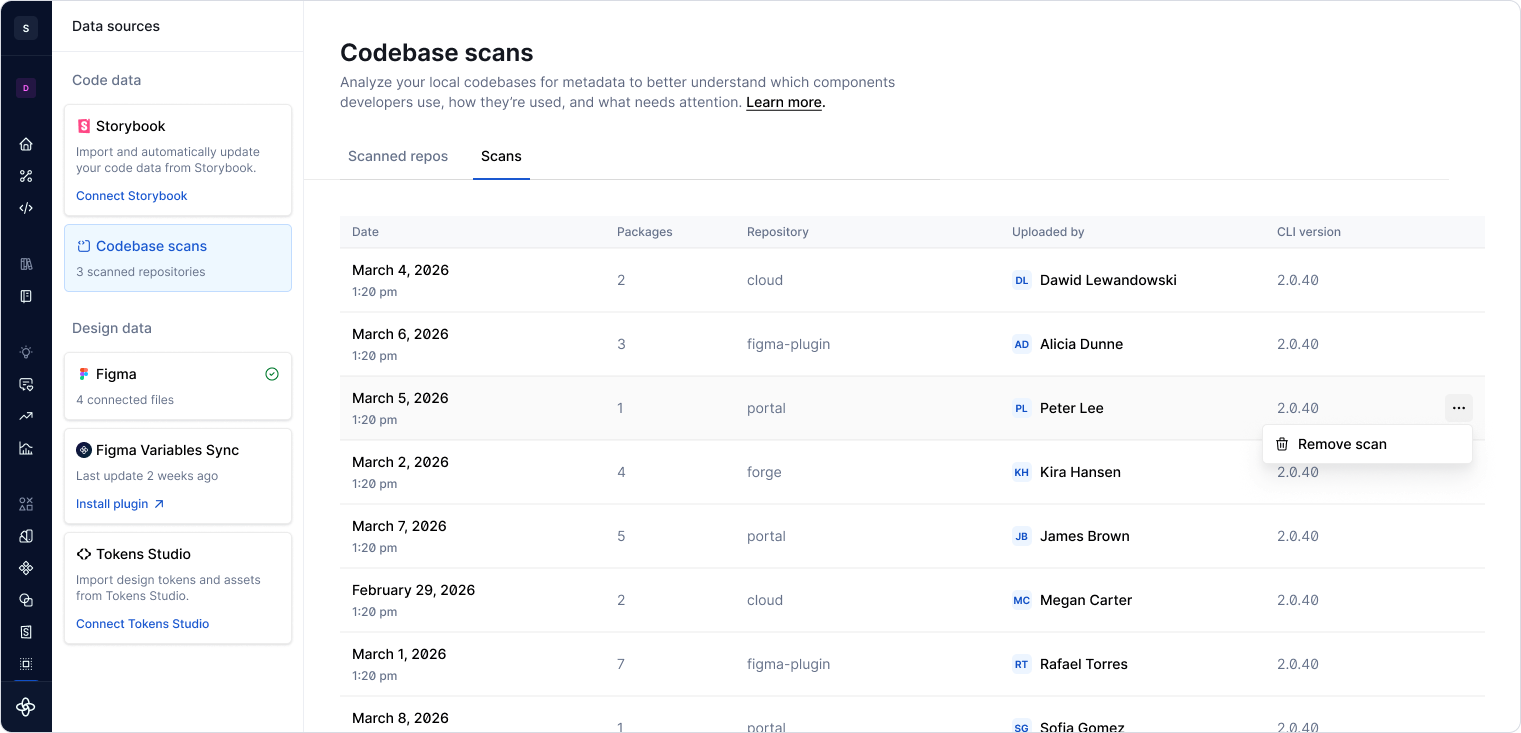Select the purple D project badge
The image size is (1521, 733).
point(26,88)
